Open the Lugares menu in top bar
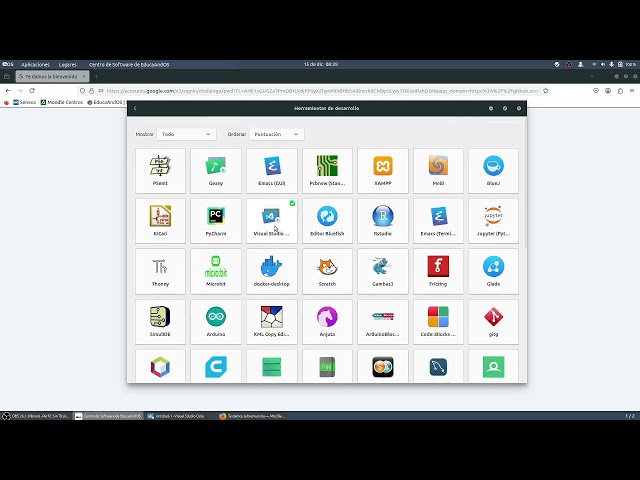640x480 pixels. 67,64
